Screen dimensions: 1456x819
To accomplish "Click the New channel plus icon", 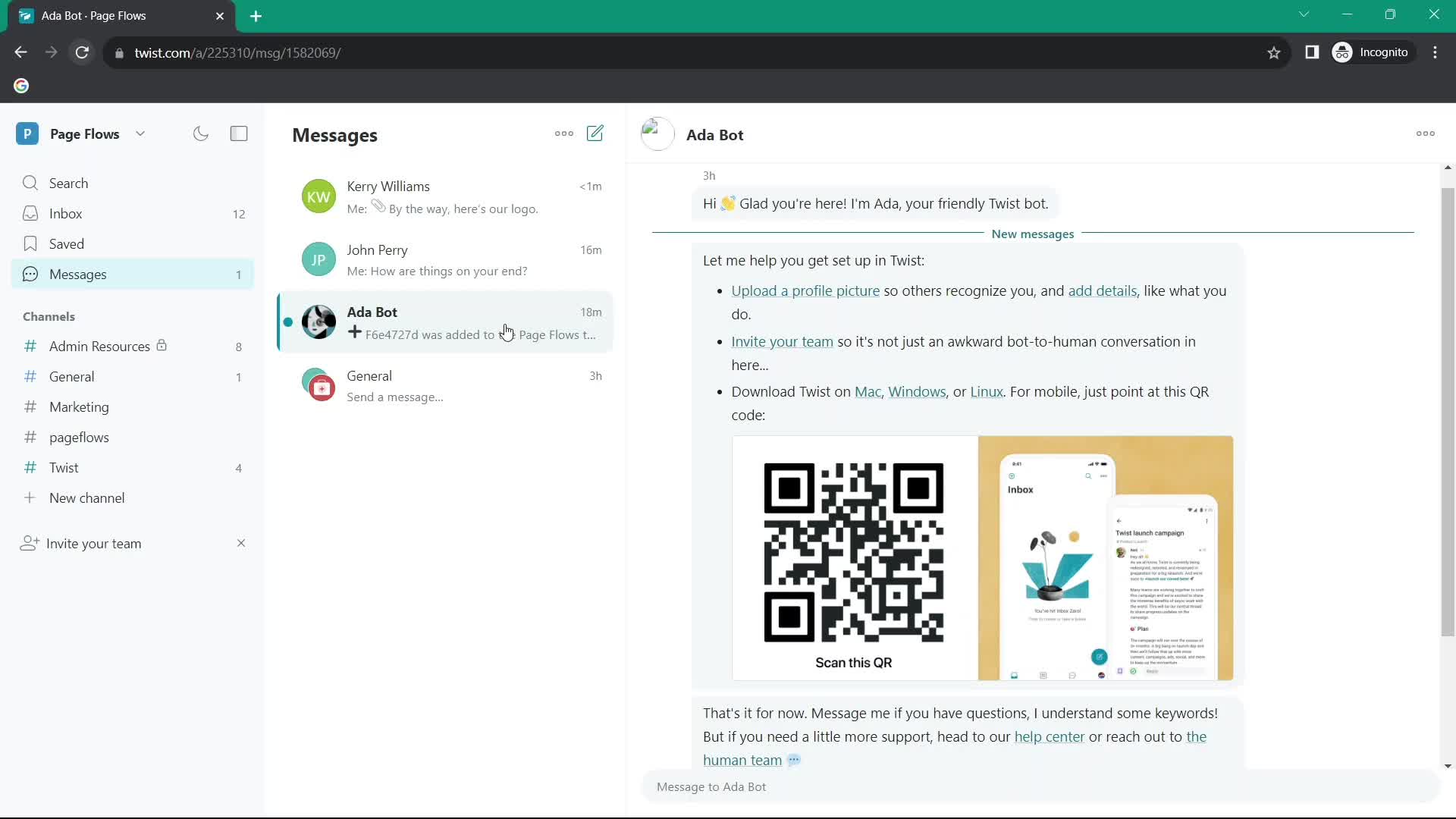I will [29, 498].
